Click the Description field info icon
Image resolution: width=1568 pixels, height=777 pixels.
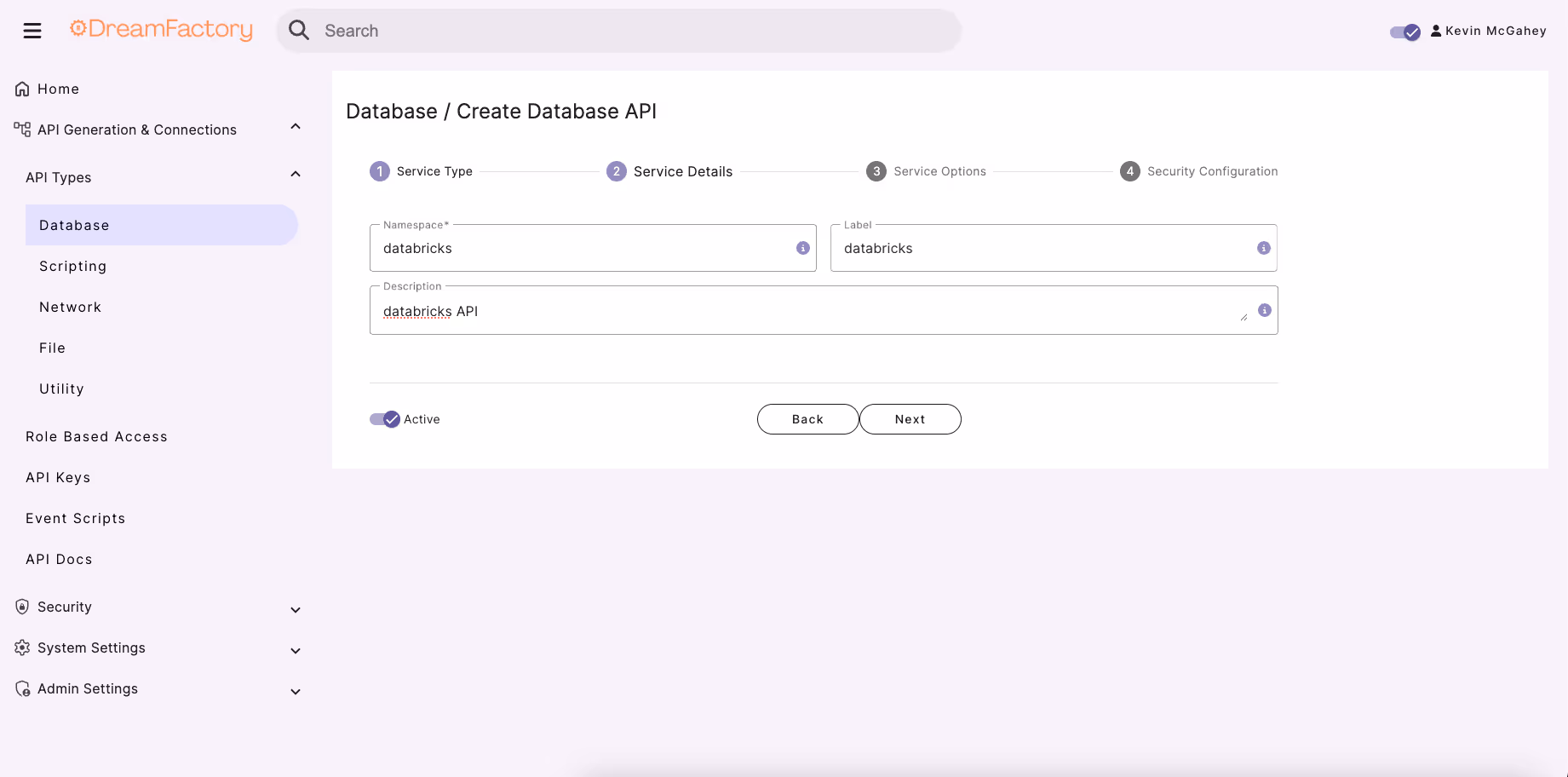[x=1265, y=310]
